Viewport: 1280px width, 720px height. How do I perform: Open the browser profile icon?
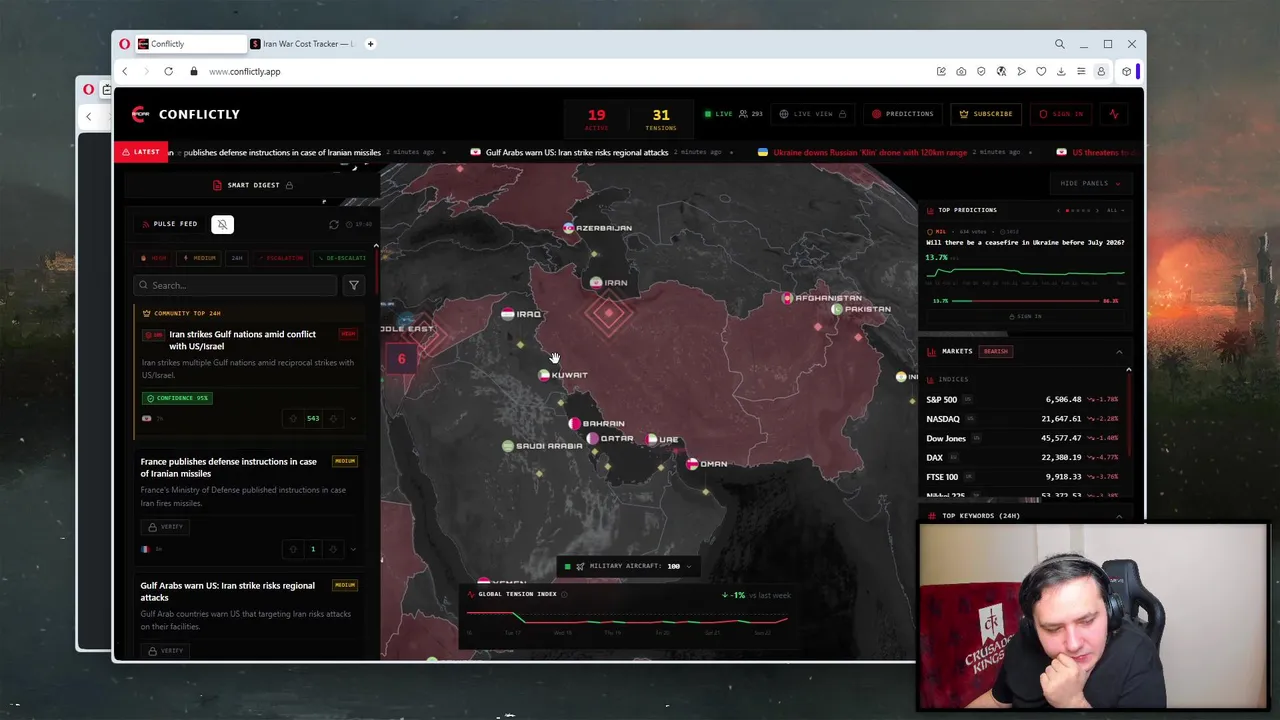1101,72
